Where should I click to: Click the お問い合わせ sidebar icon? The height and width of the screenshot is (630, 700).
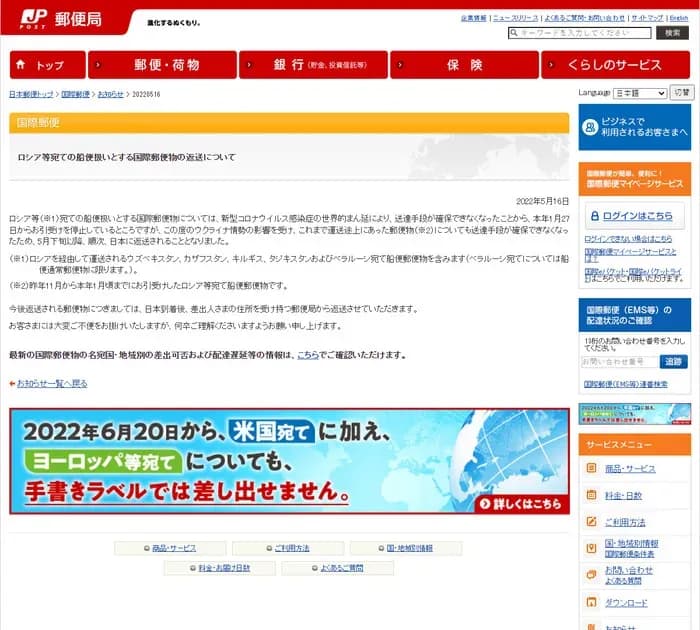[593, 575]
